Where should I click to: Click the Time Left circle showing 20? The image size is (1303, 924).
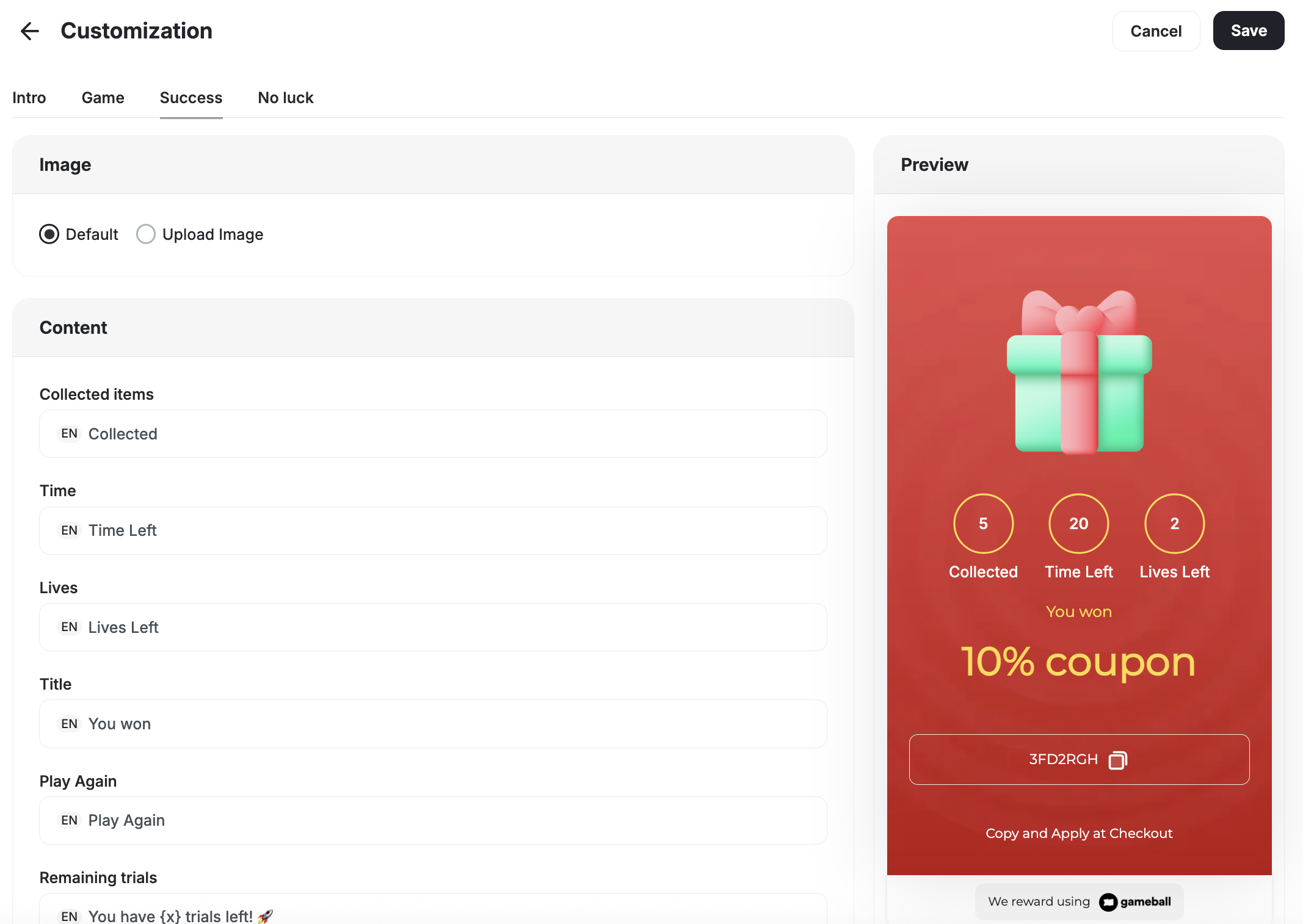pyautogui.click(x=1078, y=524)
